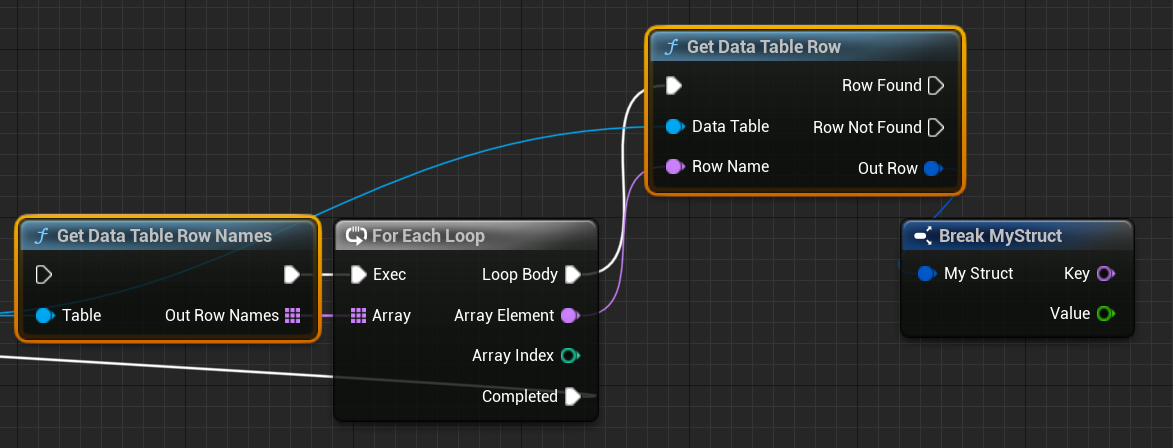Select the Get Data Table Row Names node
The height and width of the screenshot is (448, 1173).
(x=164, y=236)
